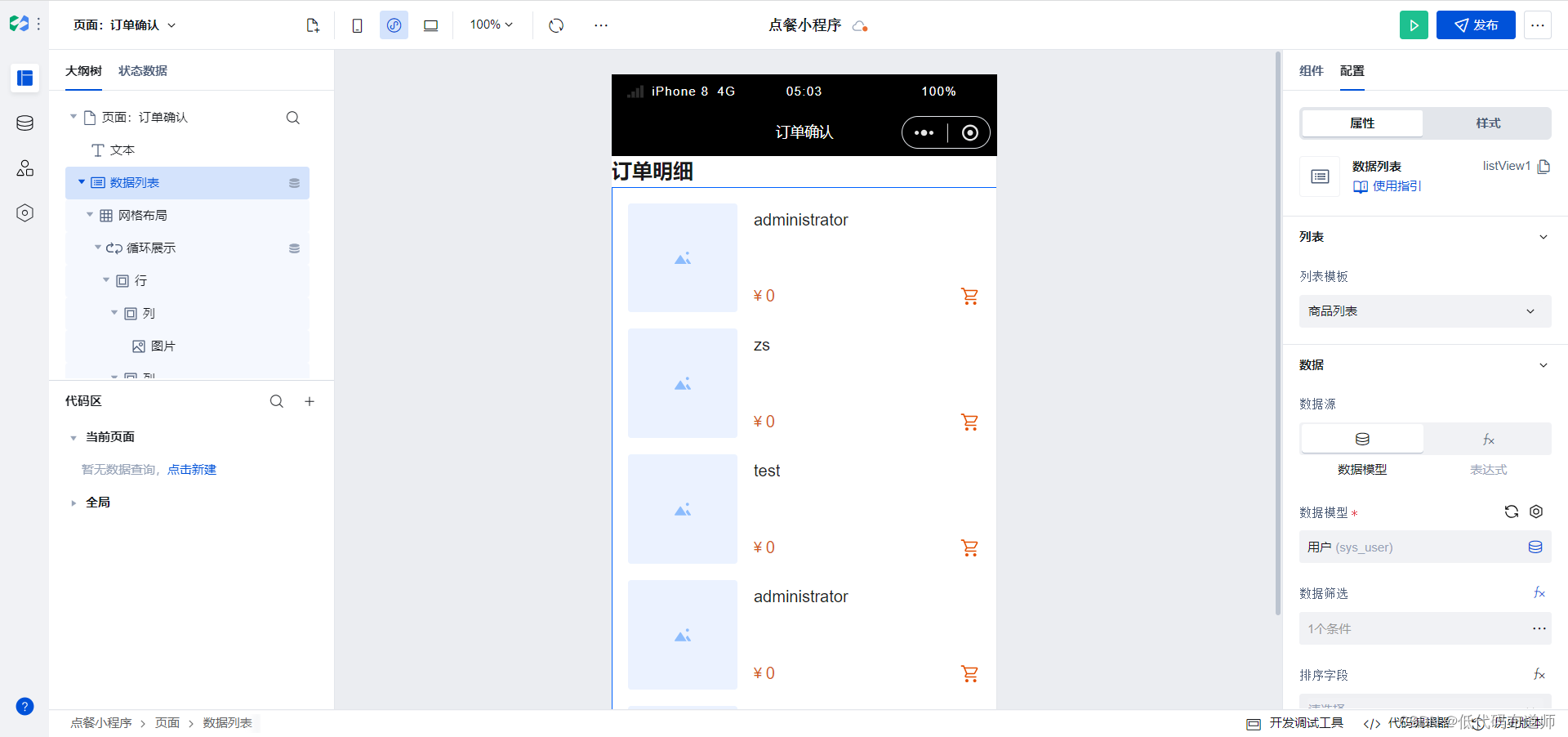Image resolution: width=1568 pixels, height=737 pixels.
Task: Click the 点击新建 link
Action: tap(192, 470)
